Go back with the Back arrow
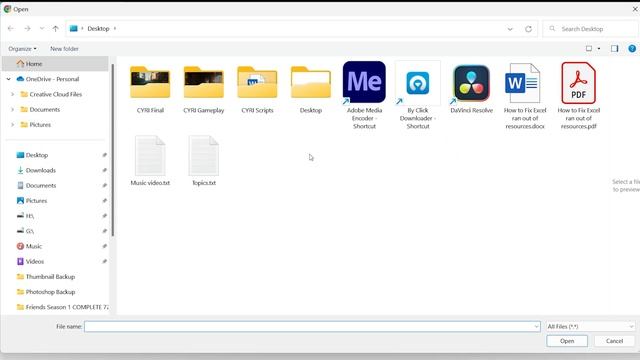Image resolution: width=640 pixels, height=360 pixels. point(11,29)
